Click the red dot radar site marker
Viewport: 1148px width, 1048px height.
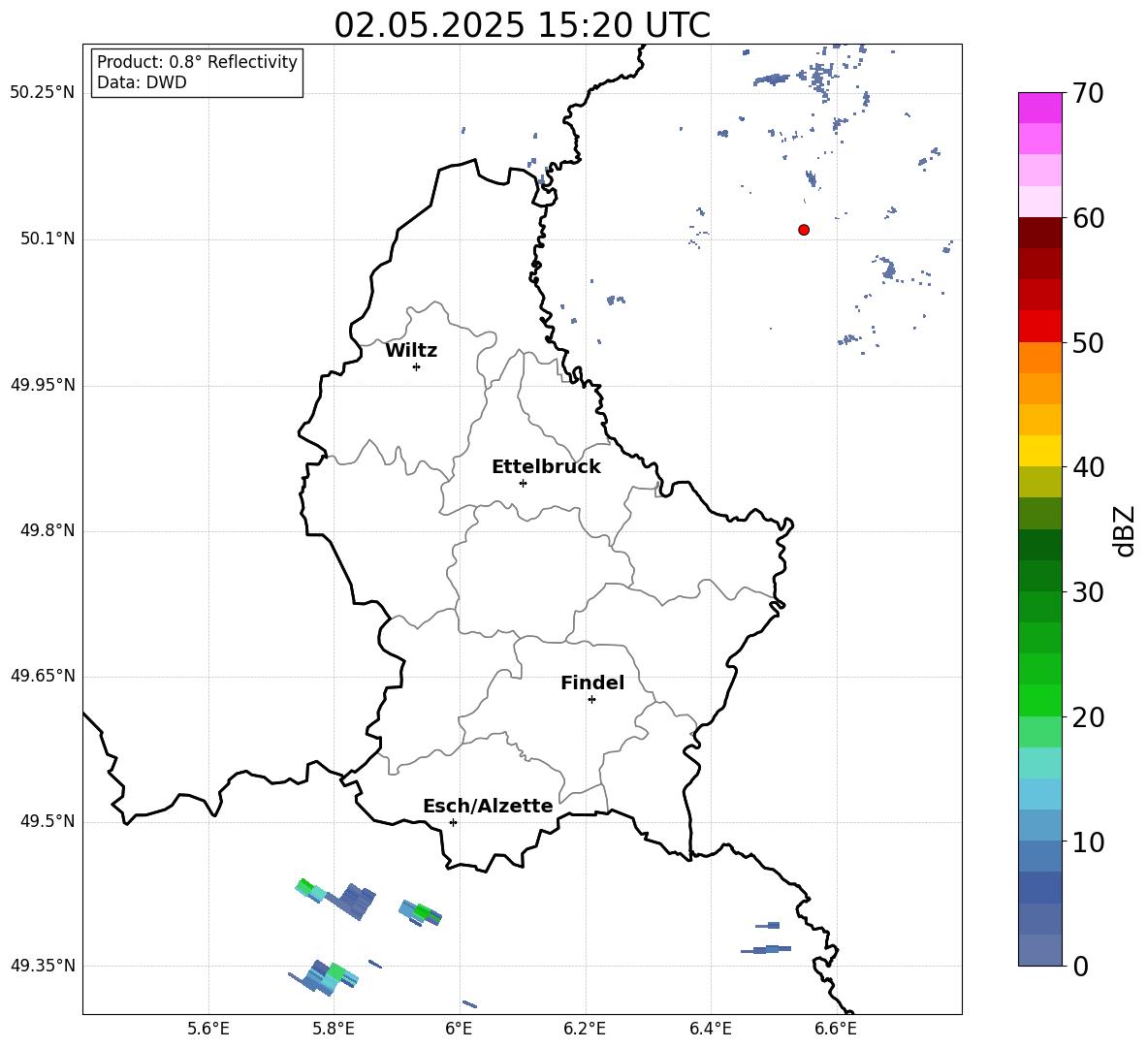point(804,230)
